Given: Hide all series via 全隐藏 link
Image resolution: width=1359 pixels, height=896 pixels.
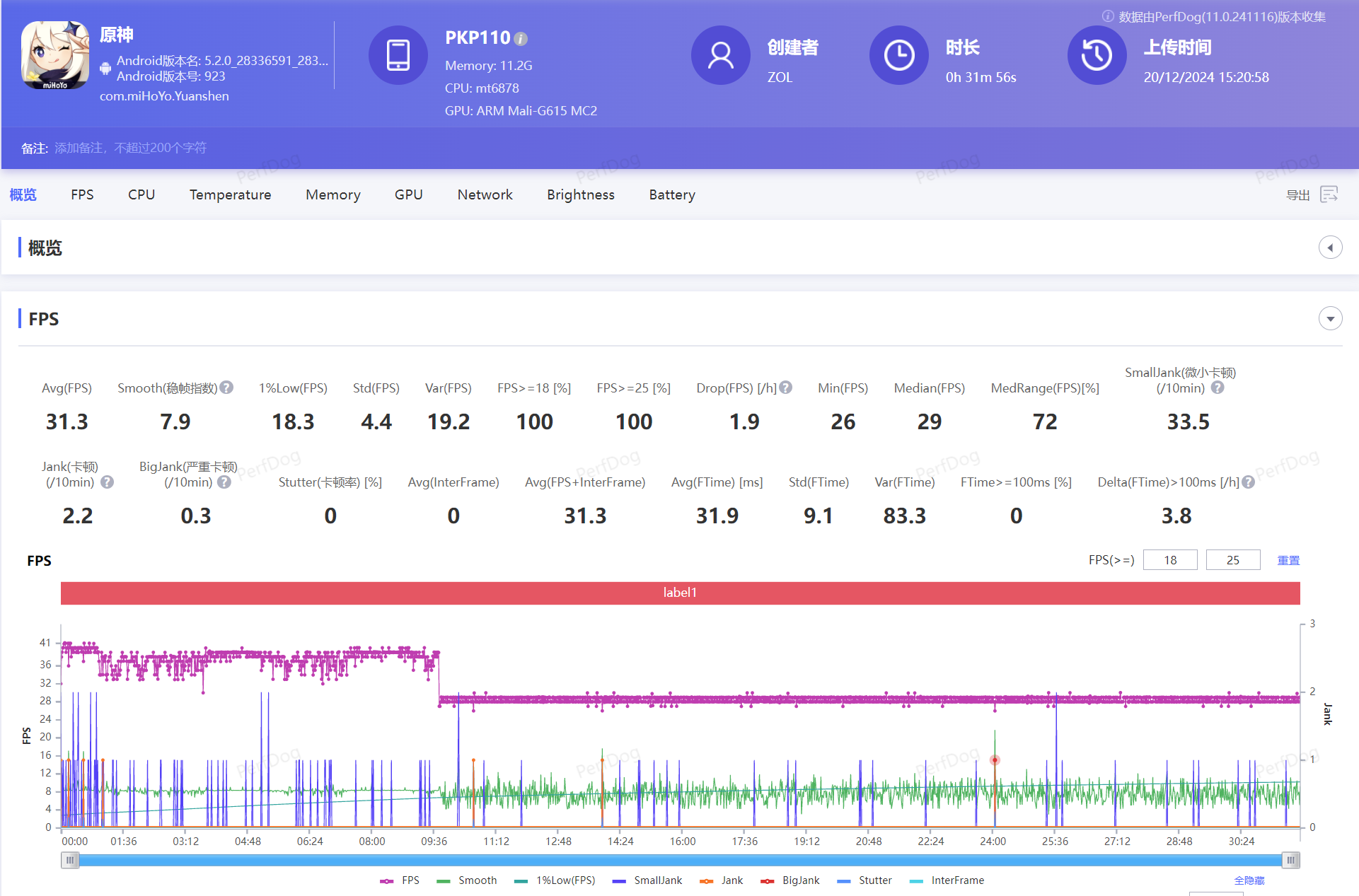Looking at the screenshot, I should pyautogui.click(x=1249, y=880).
